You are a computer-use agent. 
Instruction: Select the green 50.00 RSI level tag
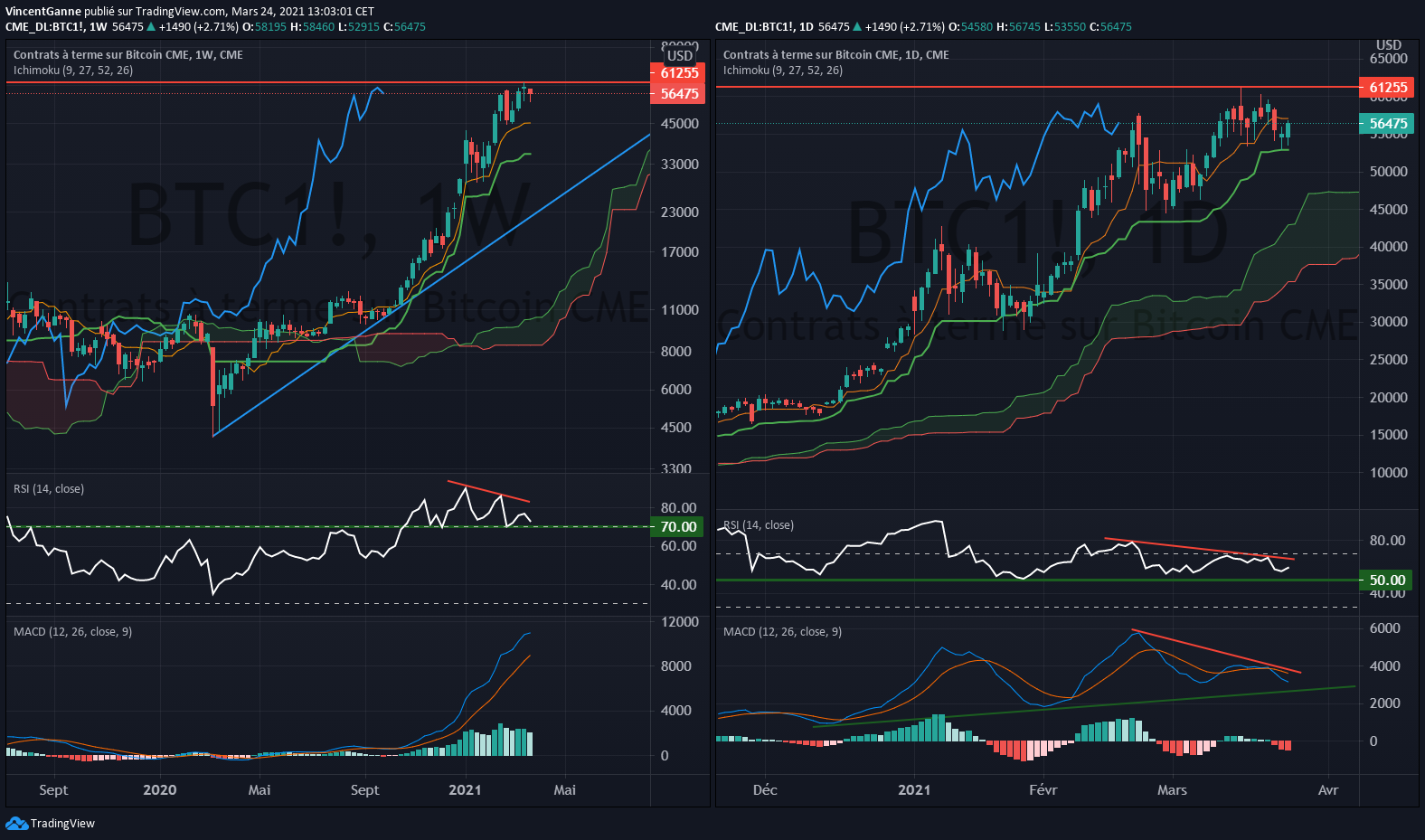click(x=1387, y=580)
